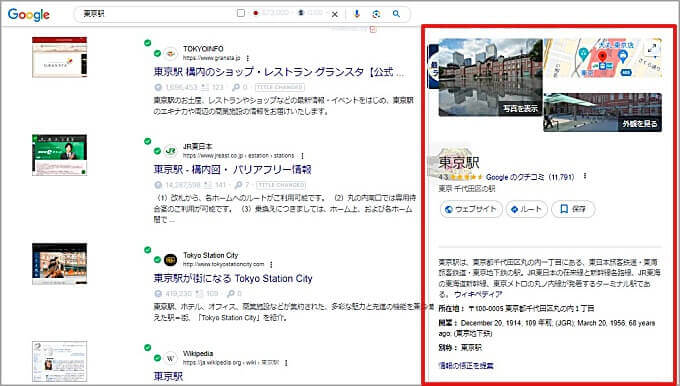Show photos via the 写真を表示 station image
The width and height of the screenshot is (680, 386).
click(x=490, y=77)
